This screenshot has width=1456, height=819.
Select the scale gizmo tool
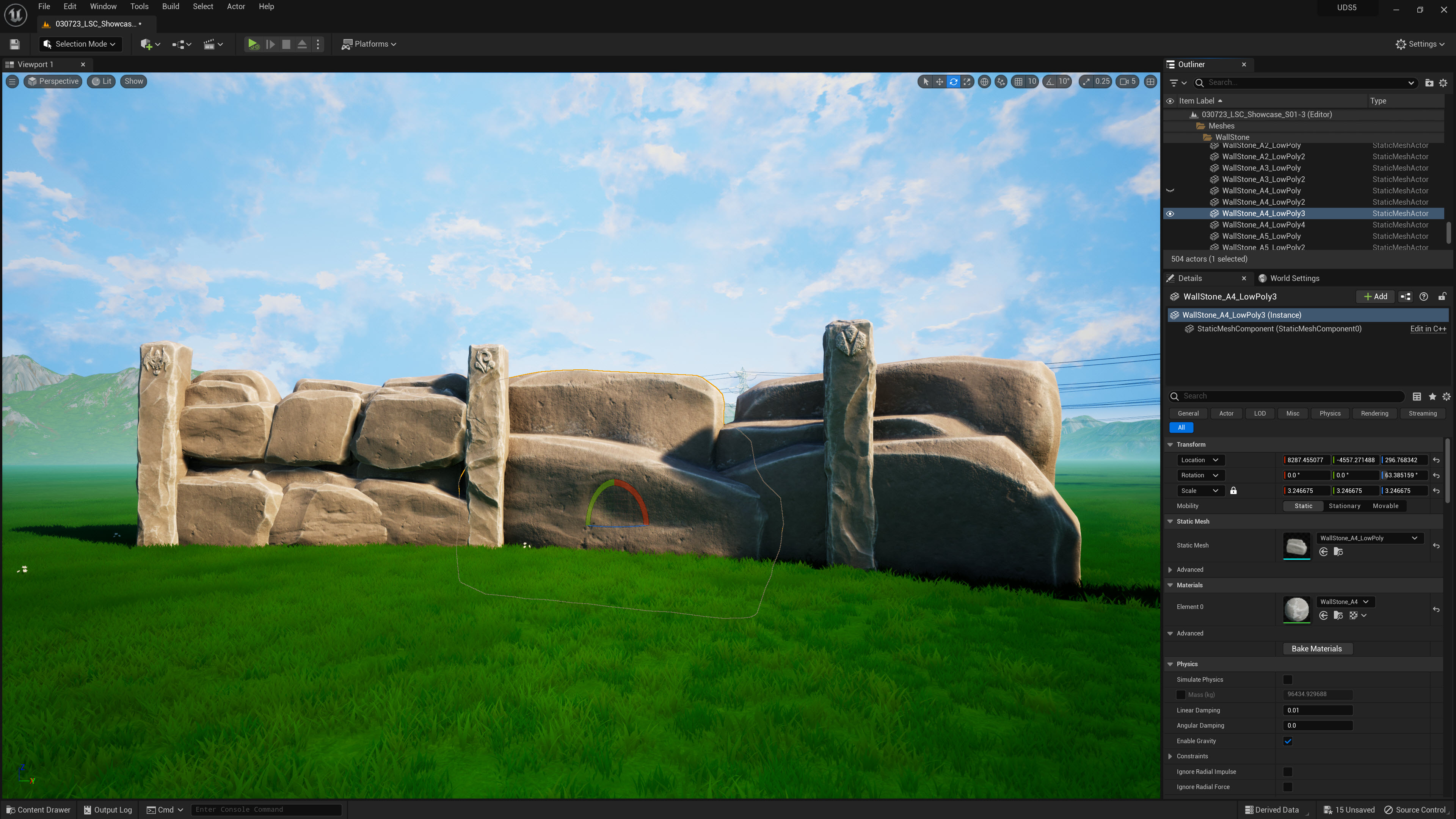(x=968, y=82)
